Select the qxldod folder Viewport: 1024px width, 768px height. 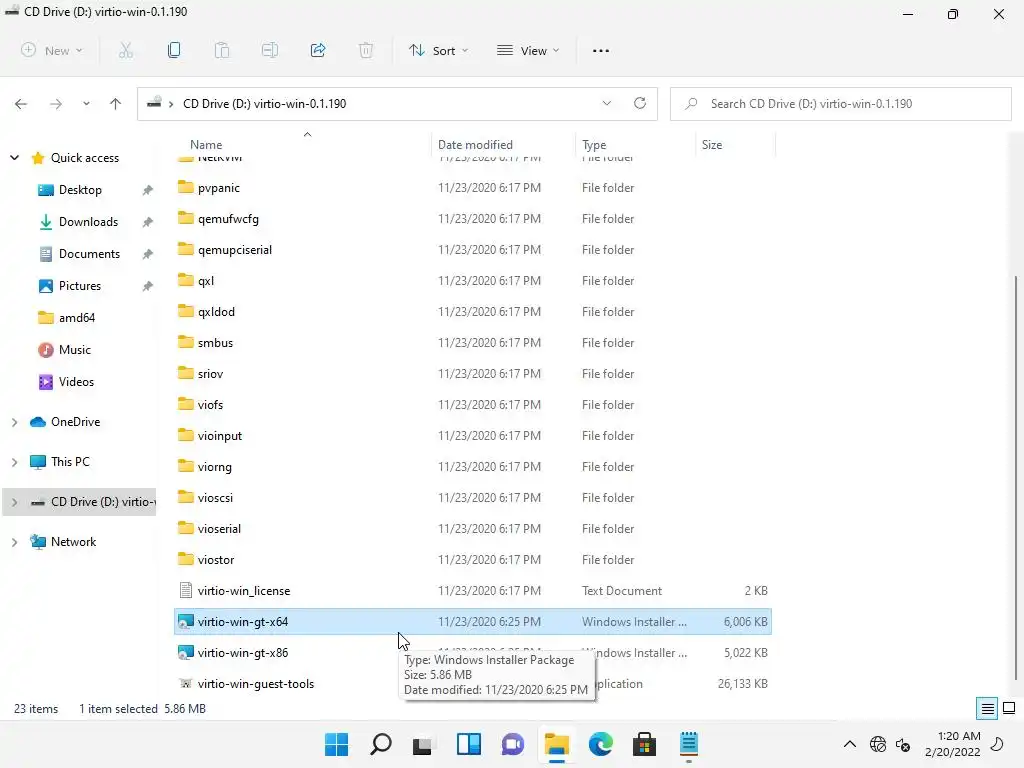[216, 312]
